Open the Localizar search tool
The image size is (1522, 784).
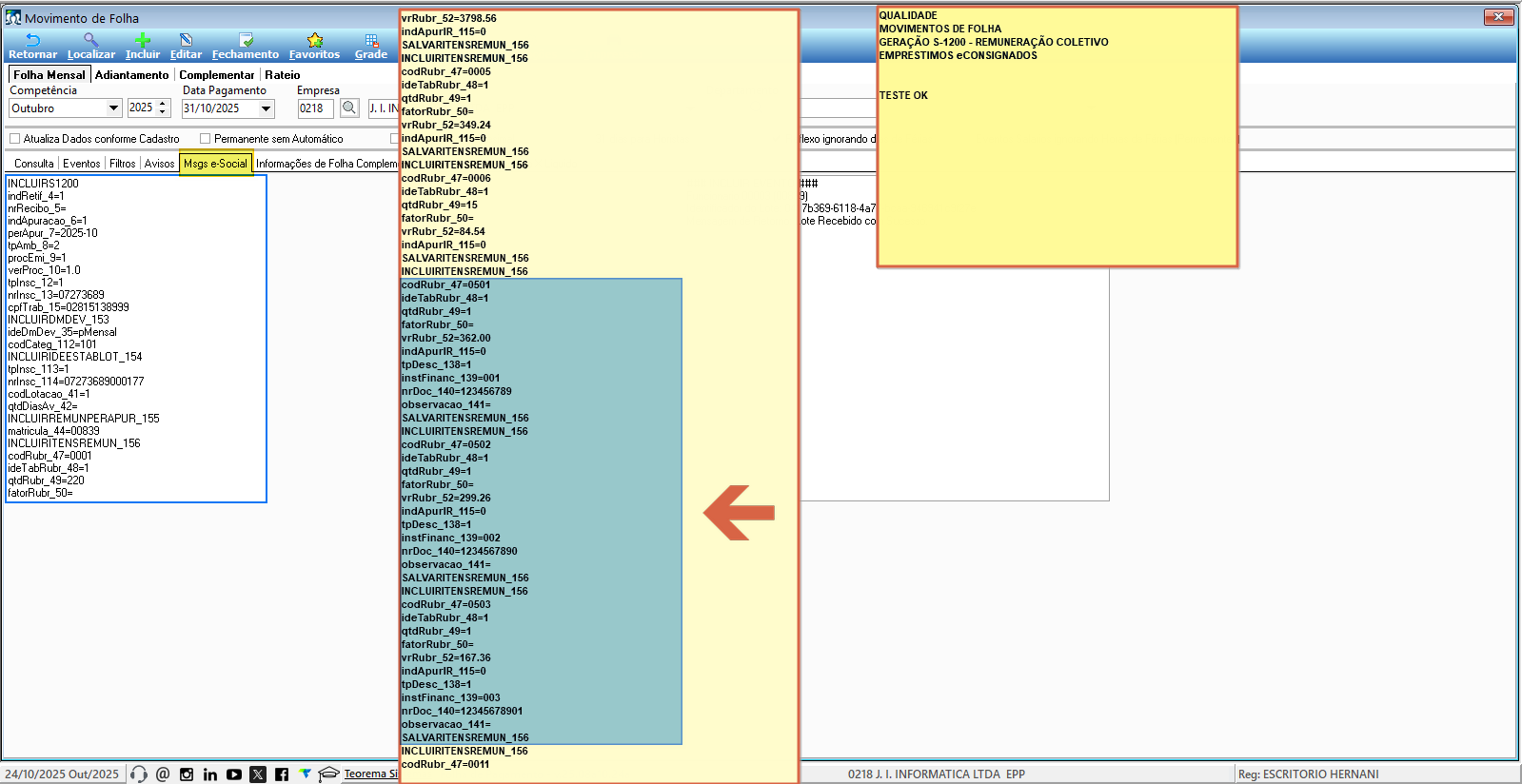click(x=90, y=41)
